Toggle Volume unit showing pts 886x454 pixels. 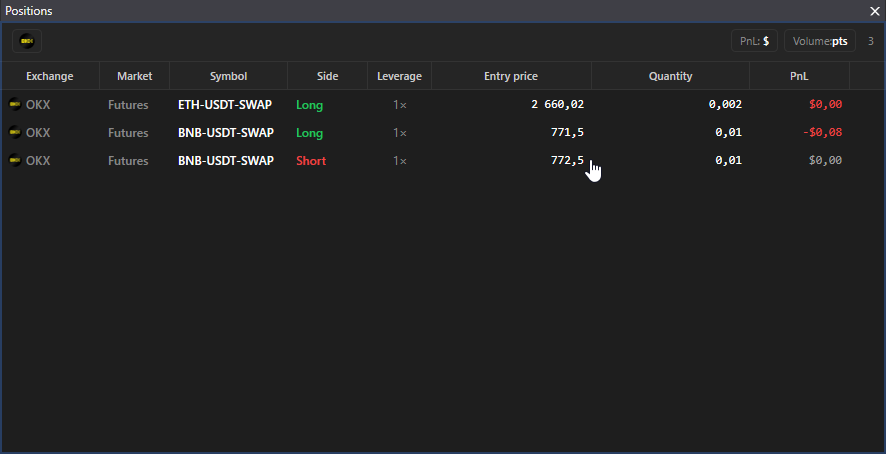coord(820,41)
